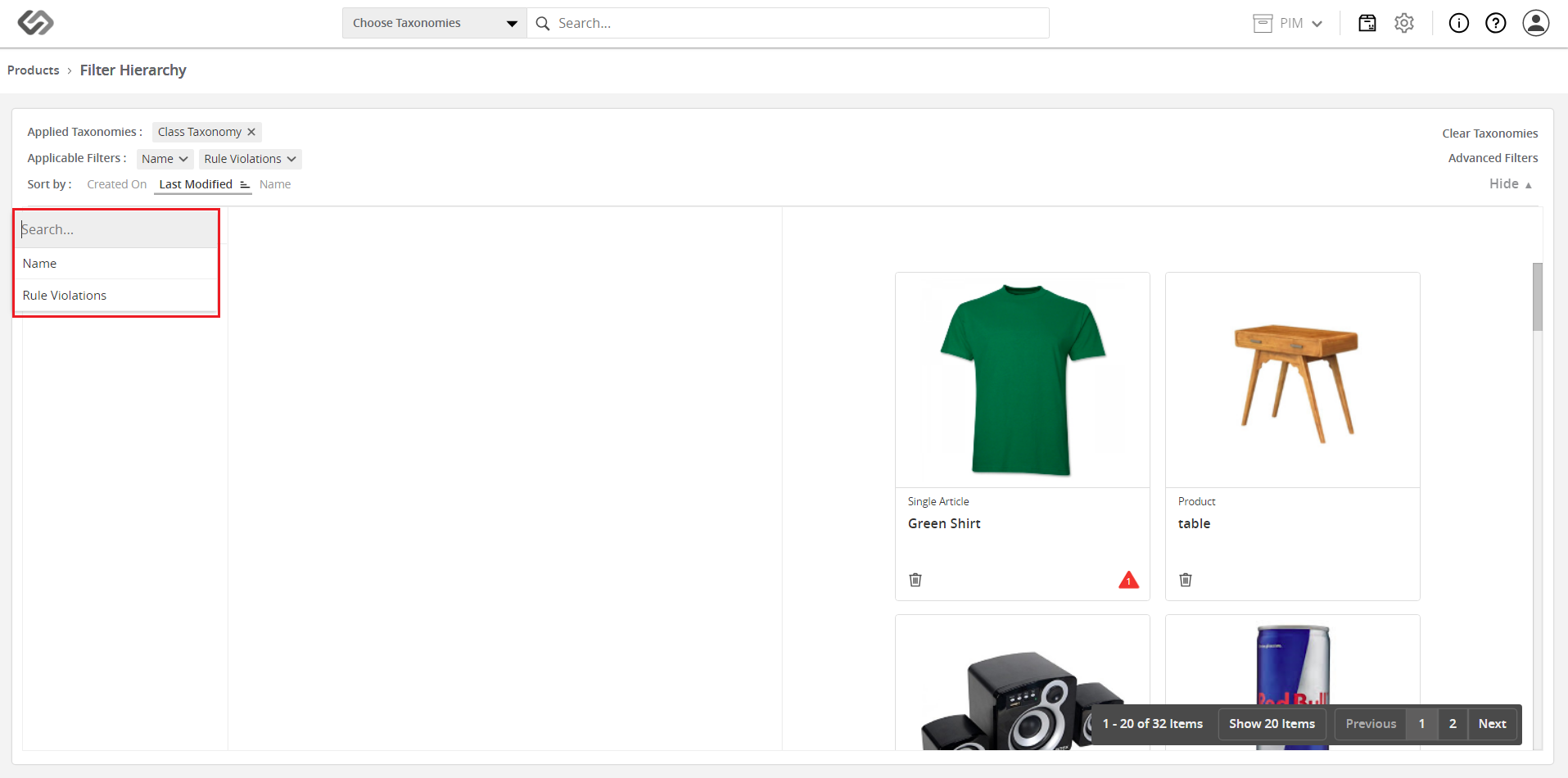
Task: Open the calendar task icon
Action: [1367, 23]
